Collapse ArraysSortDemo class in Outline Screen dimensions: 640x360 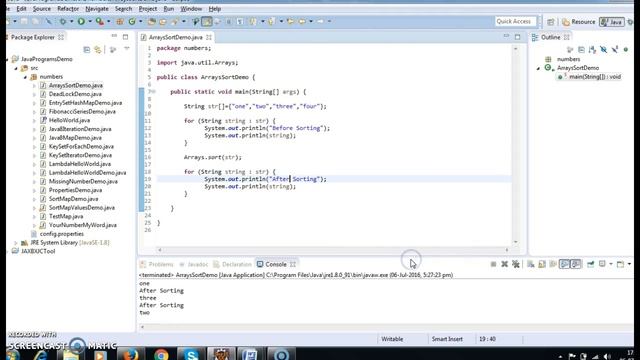[x=538, y=68]
